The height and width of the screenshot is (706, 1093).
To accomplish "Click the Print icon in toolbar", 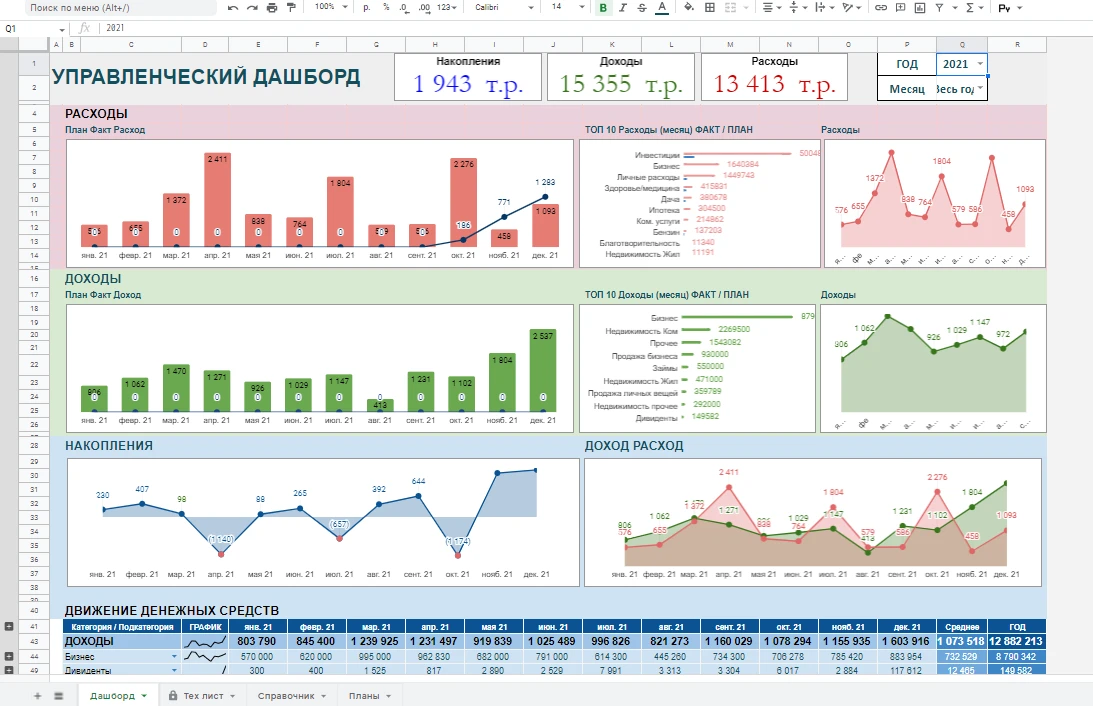I will pyautogui.click(x=271, y=8).
